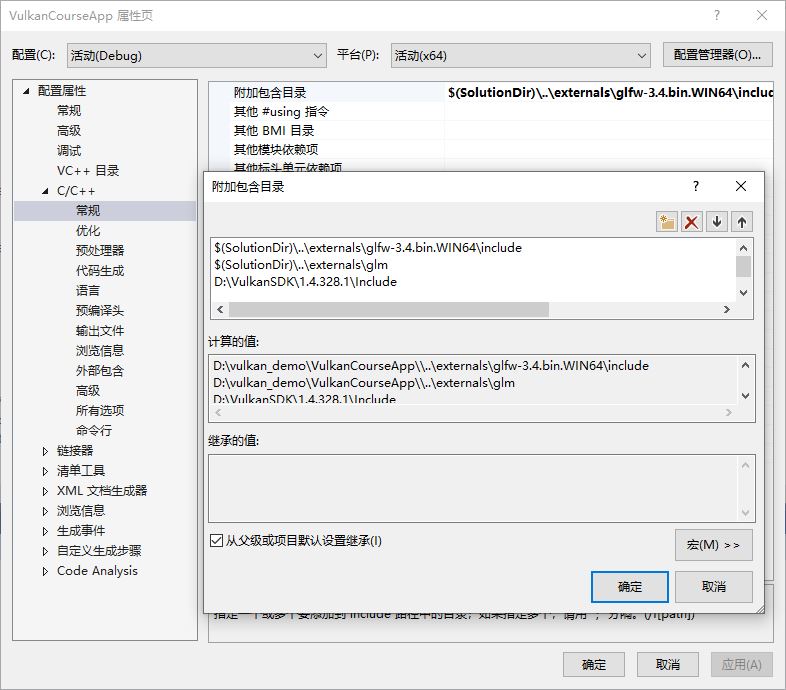Screen dimensions: 786x690
Task: Click 确定 in 附加包含目录 dialog
Action: point(630,587)
